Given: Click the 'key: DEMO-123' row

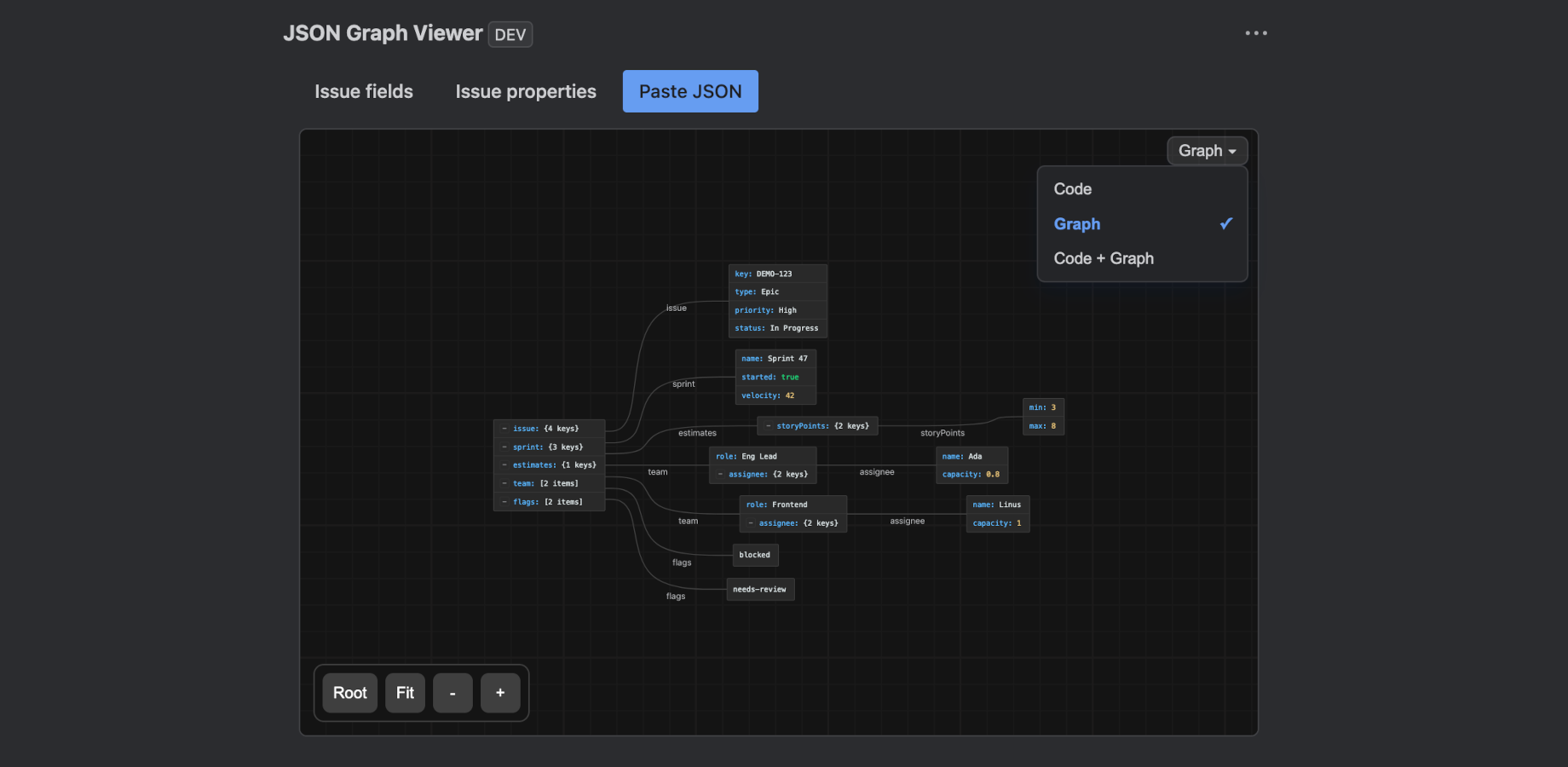Looking at the screenshot, I should (778, 274).
